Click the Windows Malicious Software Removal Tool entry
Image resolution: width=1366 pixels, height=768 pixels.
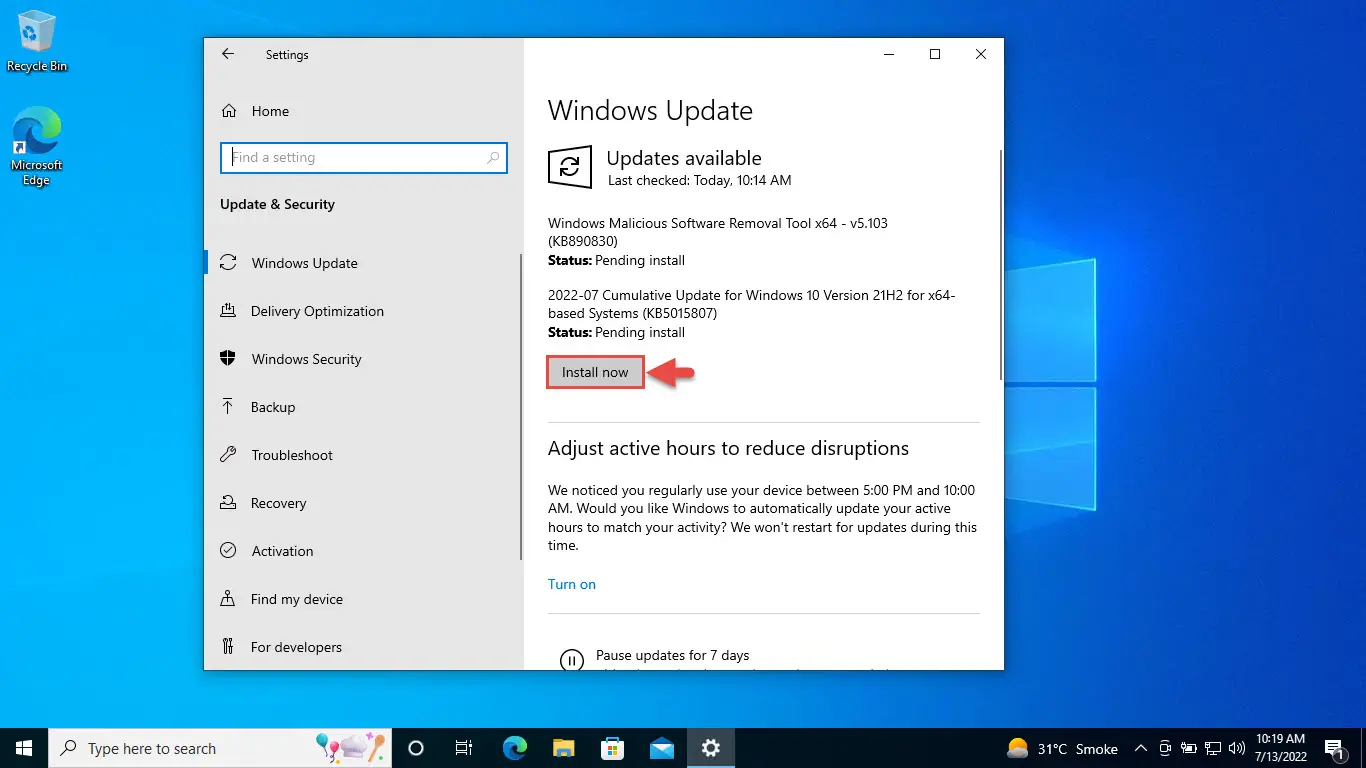pyautogui.click(x=718, y=241)
